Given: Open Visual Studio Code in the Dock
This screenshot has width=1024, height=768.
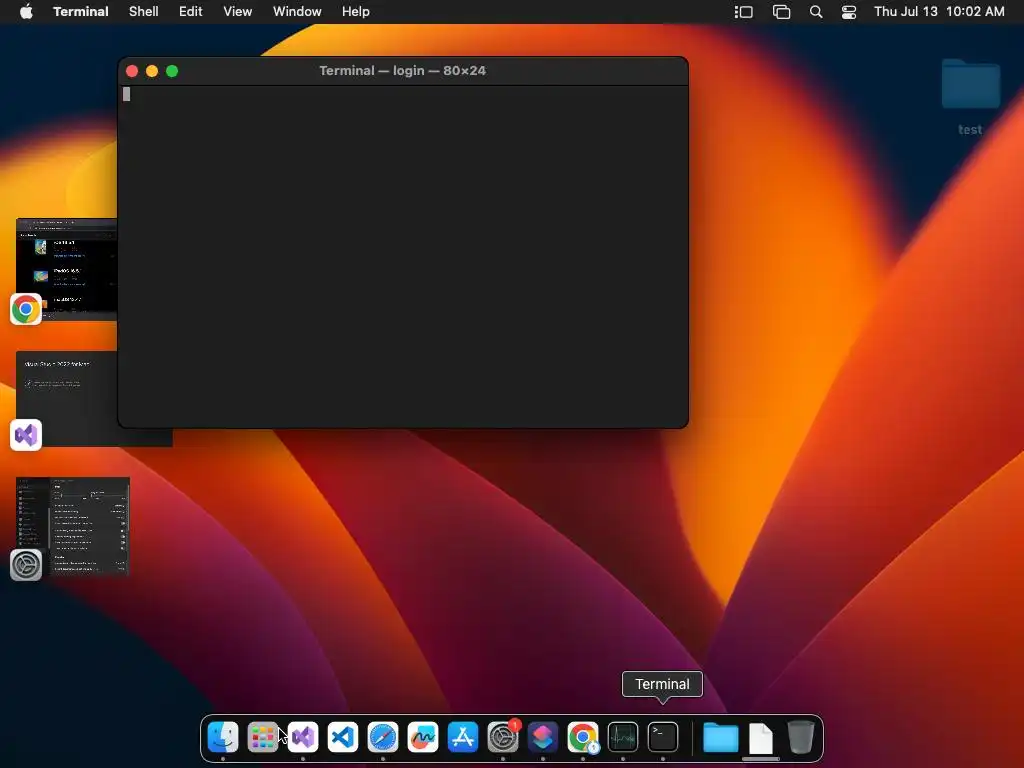Looking at the screenshot, I should point(343,737).
